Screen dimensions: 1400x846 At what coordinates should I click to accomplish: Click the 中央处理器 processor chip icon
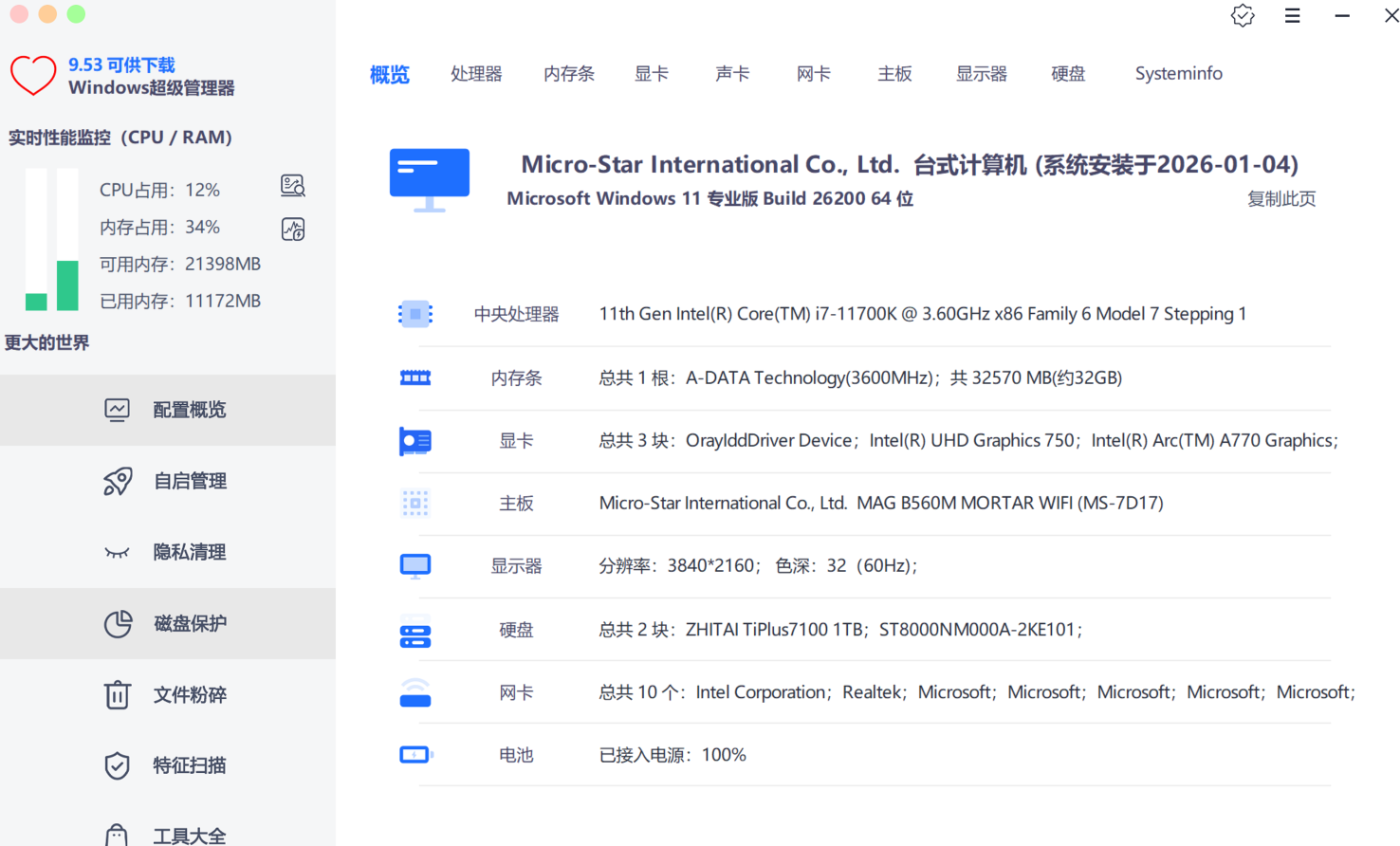tap(415, 314)
